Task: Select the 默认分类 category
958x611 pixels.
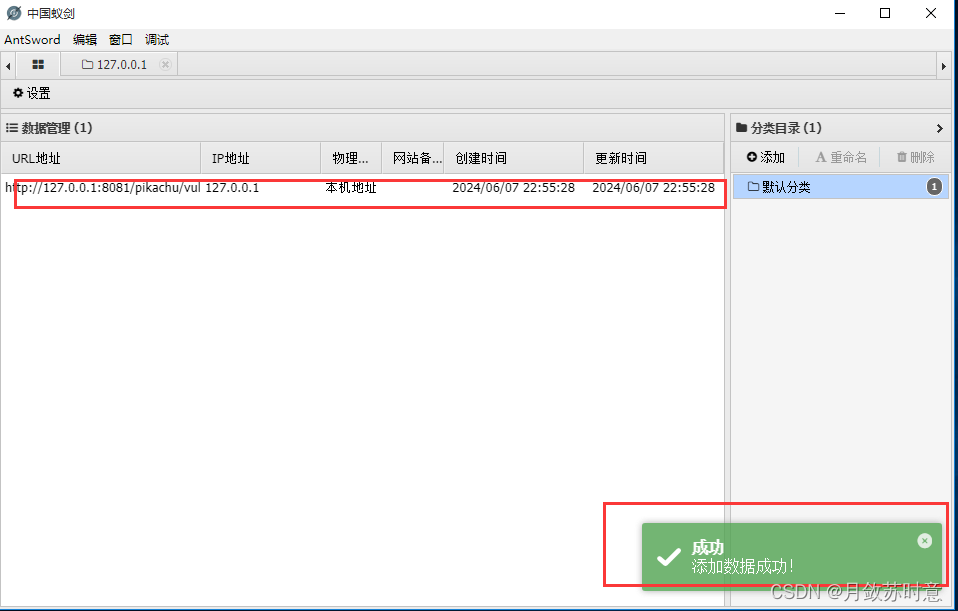Action: coord(841,186)
